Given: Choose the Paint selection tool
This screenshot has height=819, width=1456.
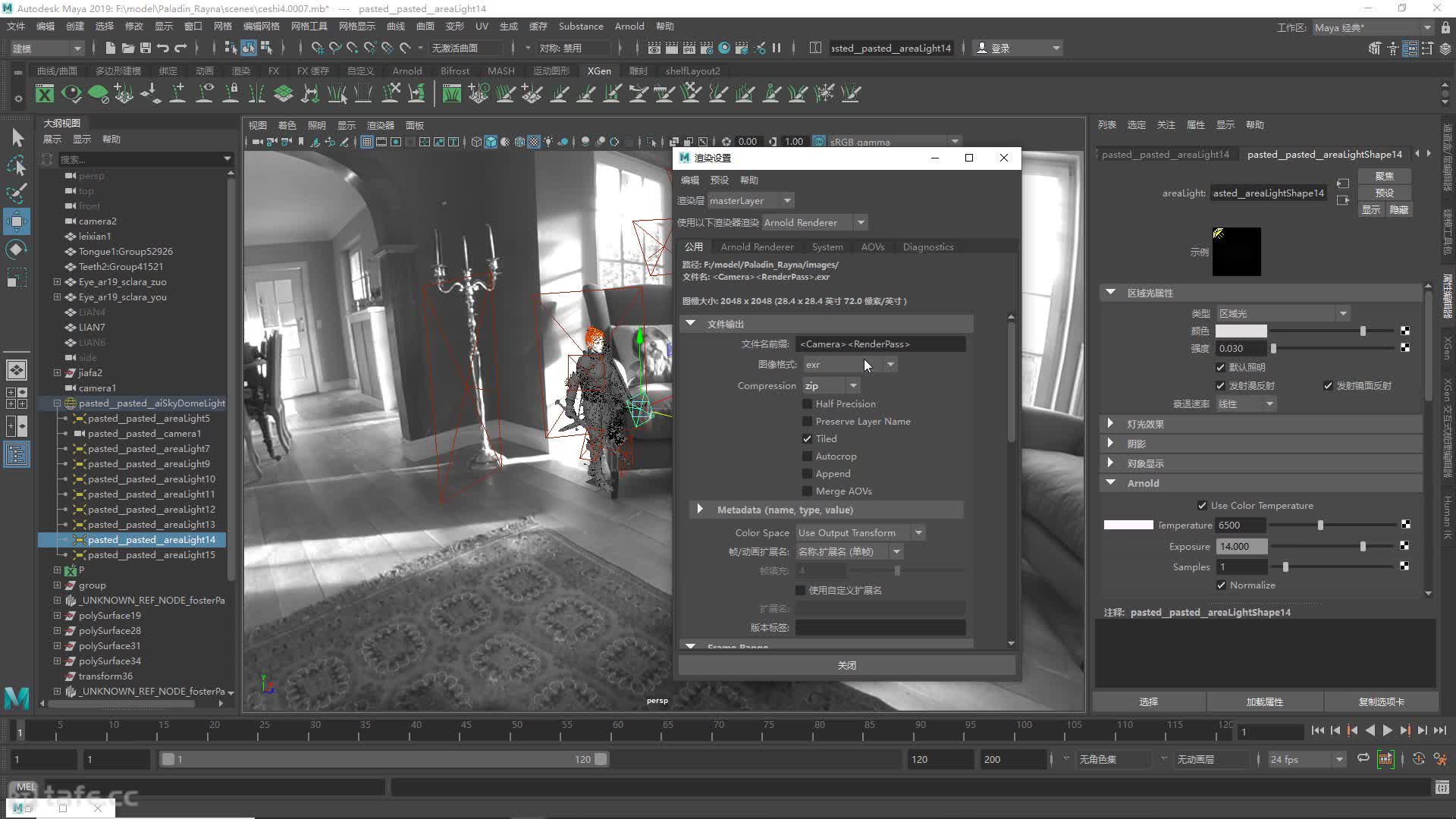Looking at the screenshot, I should (x=17, y=193).
